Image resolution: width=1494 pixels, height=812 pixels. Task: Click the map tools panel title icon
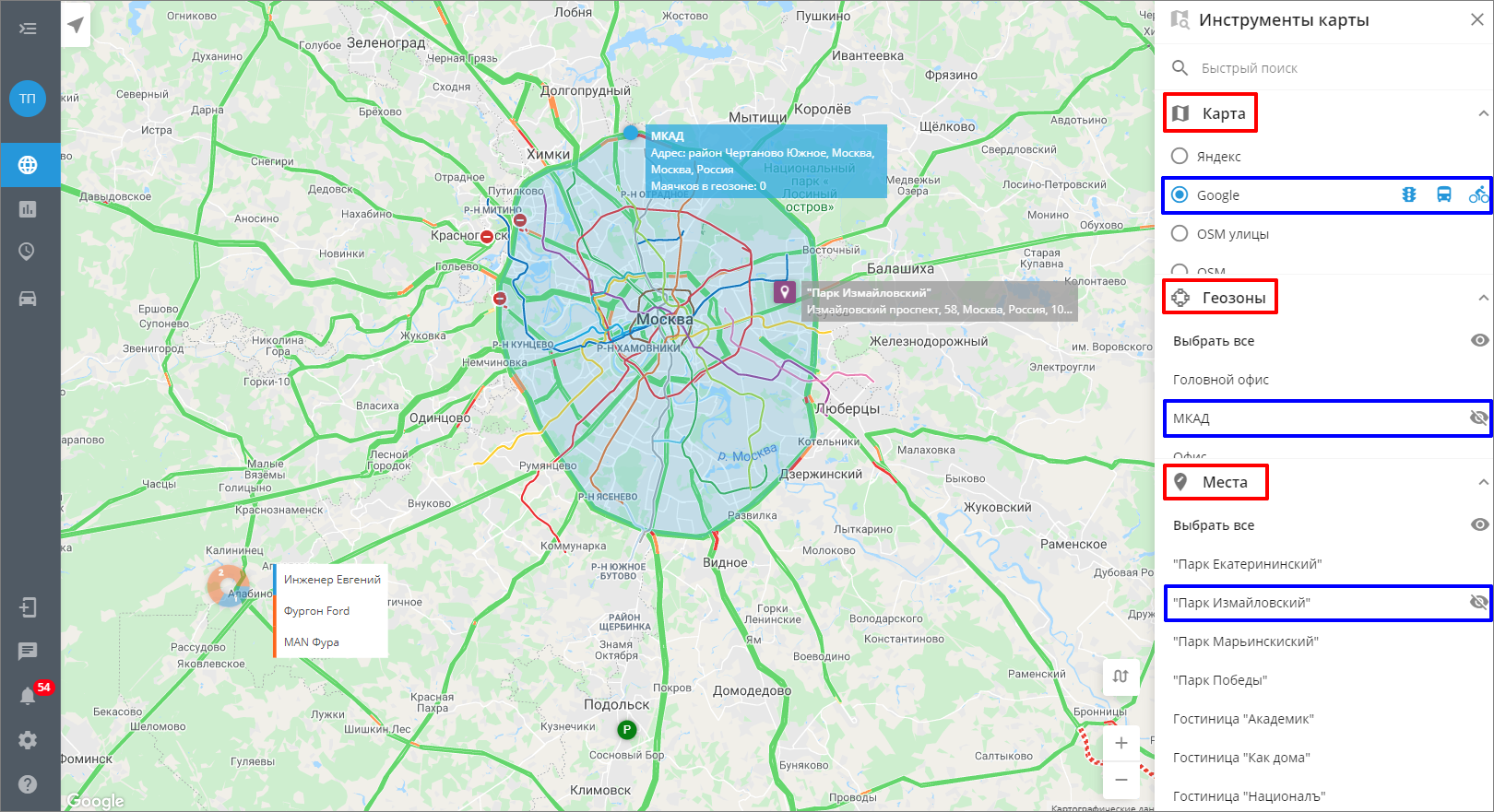tap(1180, 19)
